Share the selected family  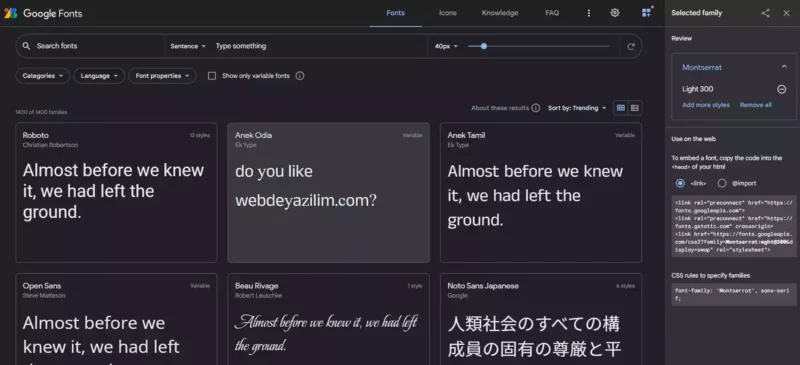(765, 13)
